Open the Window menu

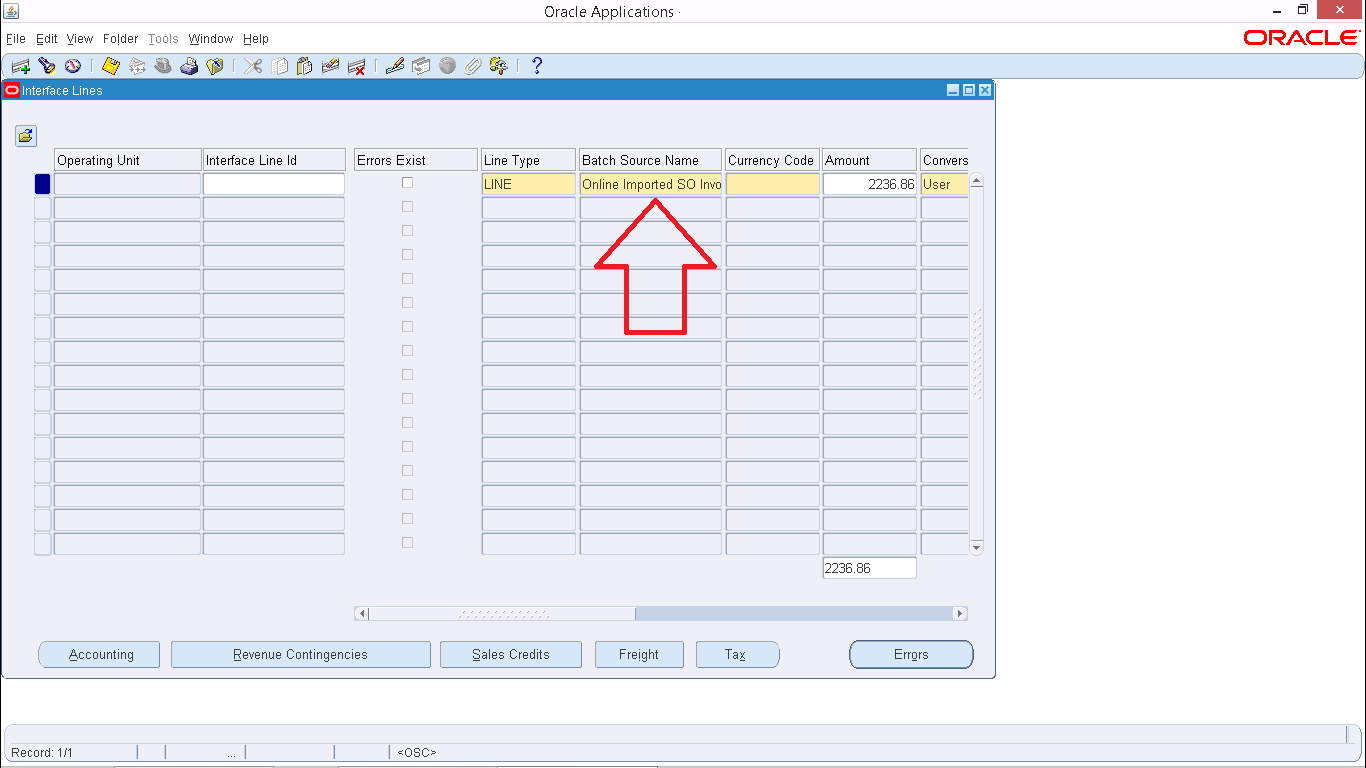point(211,39)
